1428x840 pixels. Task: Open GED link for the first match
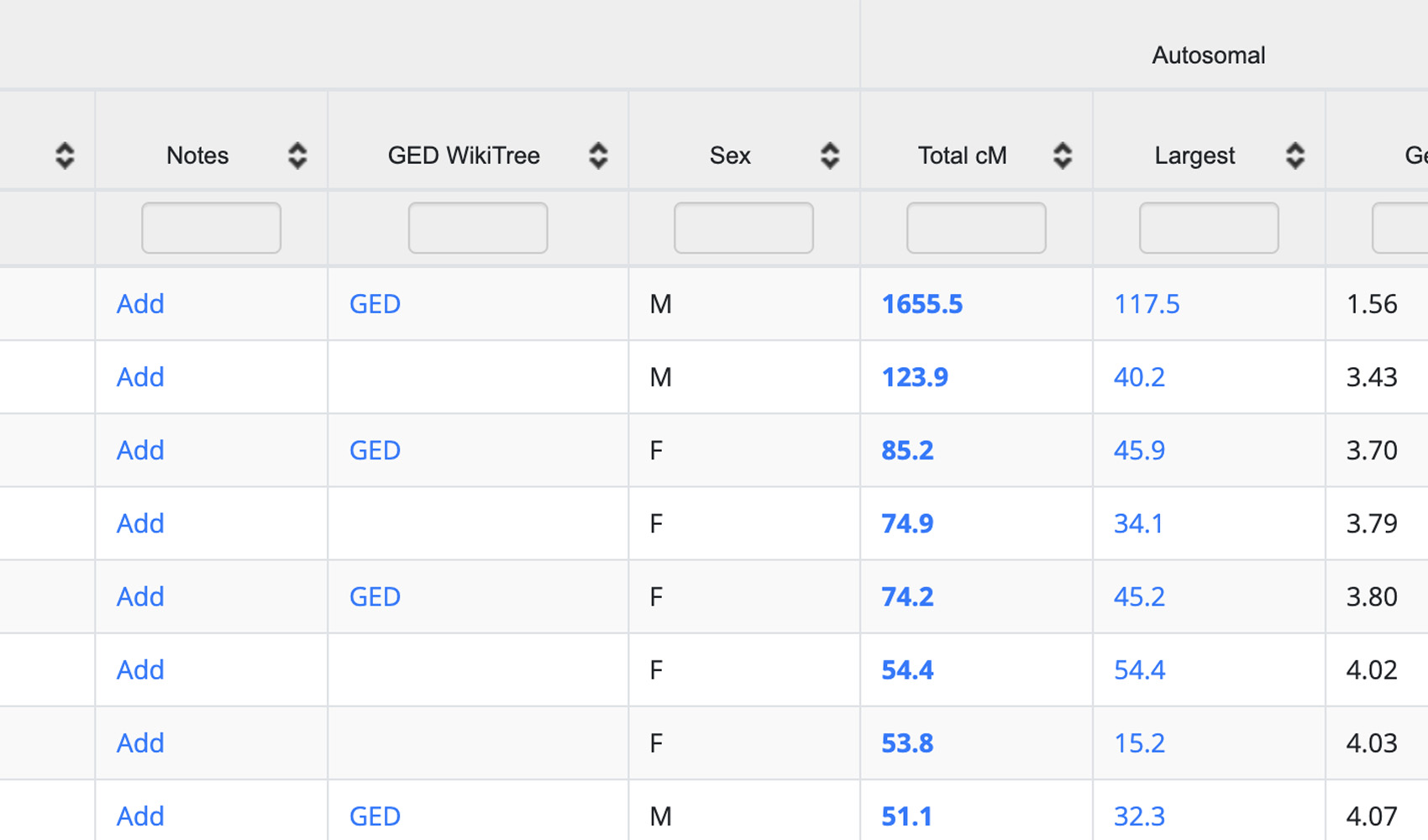(375, 304)
